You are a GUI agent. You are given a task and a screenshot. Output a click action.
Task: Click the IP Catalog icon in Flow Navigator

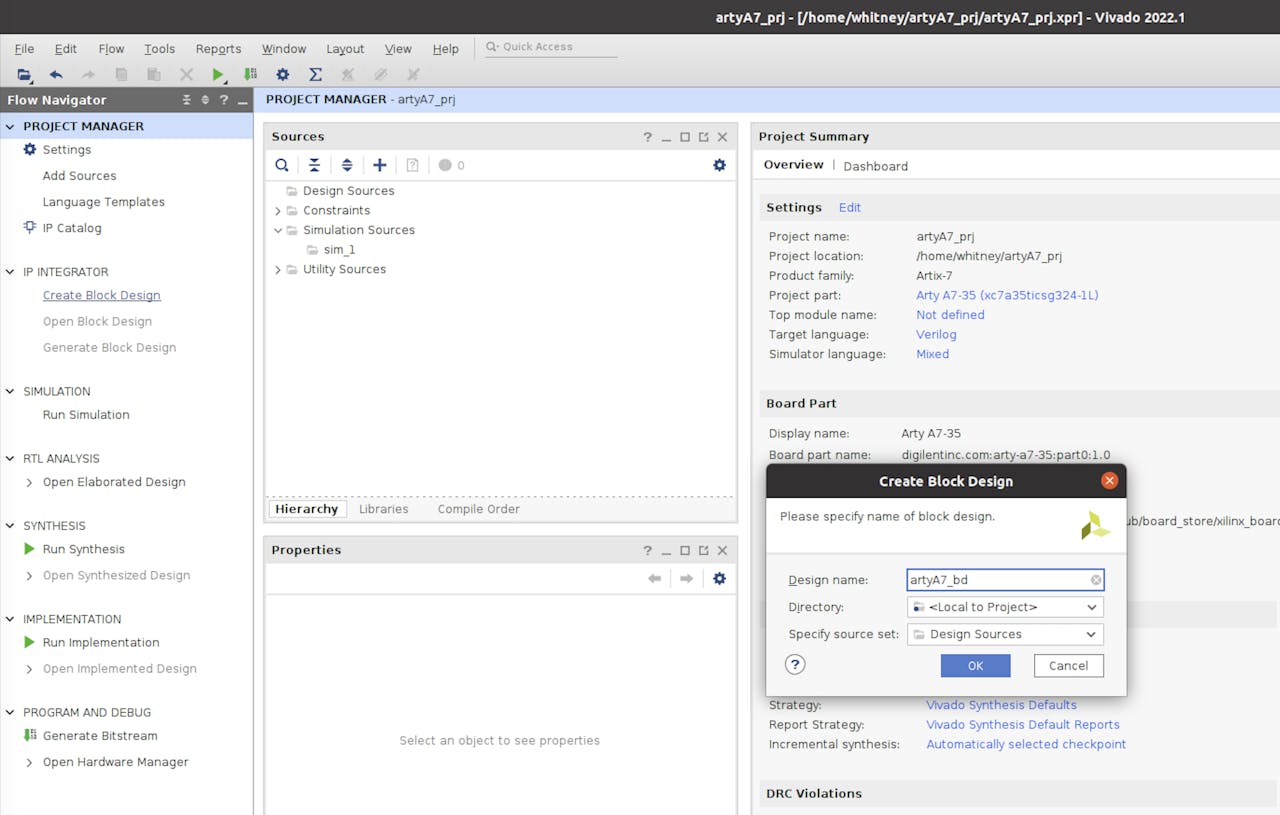tap(29, 227)
